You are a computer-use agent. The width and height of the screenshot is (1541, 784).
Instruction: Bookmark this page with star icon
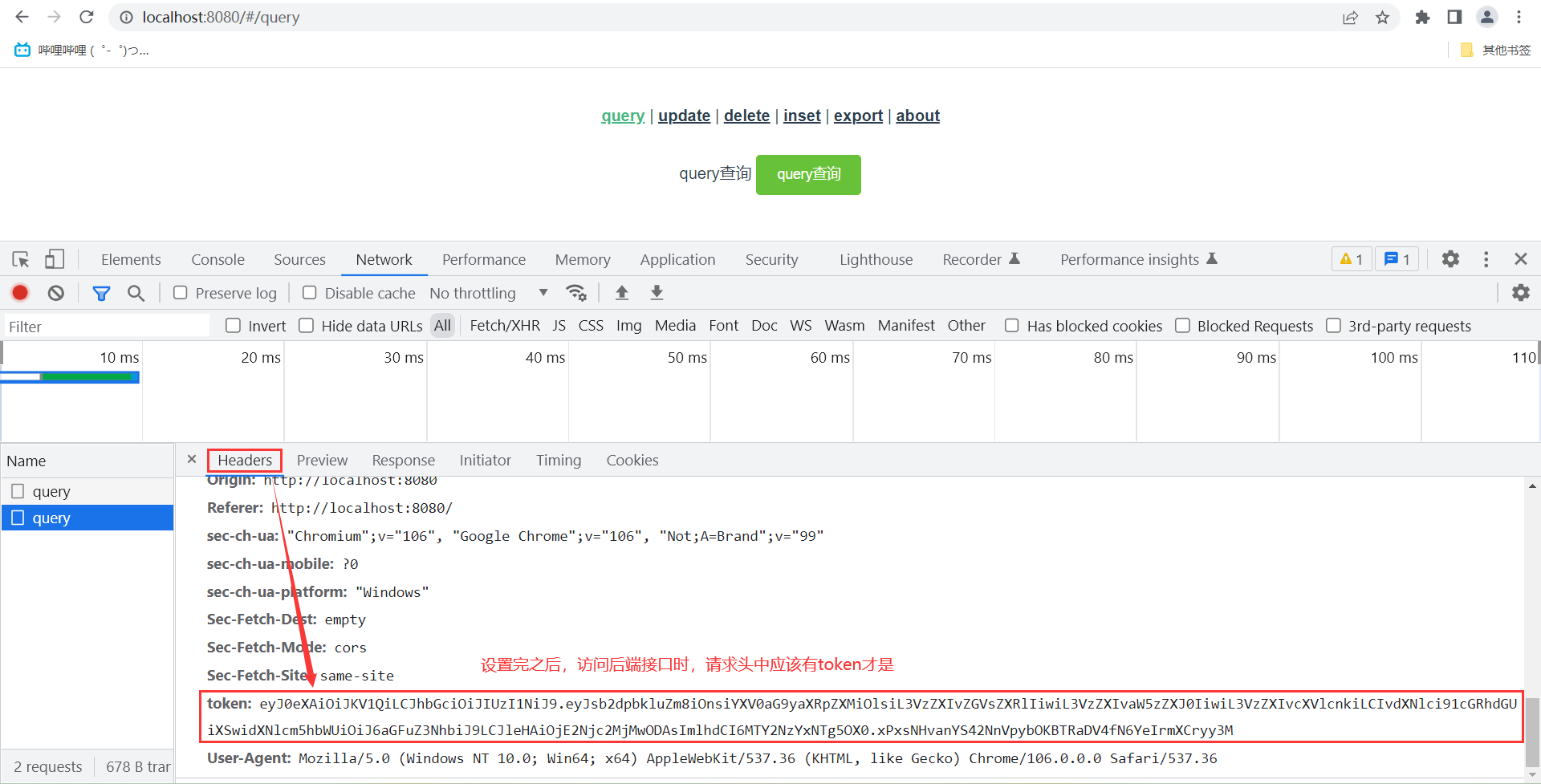(1382, 17)
